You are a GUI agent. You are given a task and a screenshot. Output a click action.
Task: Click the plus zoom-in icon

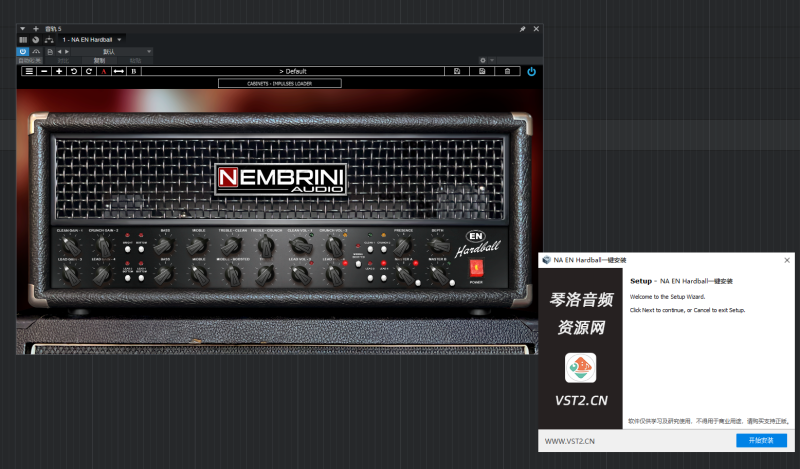coord(59,71)
